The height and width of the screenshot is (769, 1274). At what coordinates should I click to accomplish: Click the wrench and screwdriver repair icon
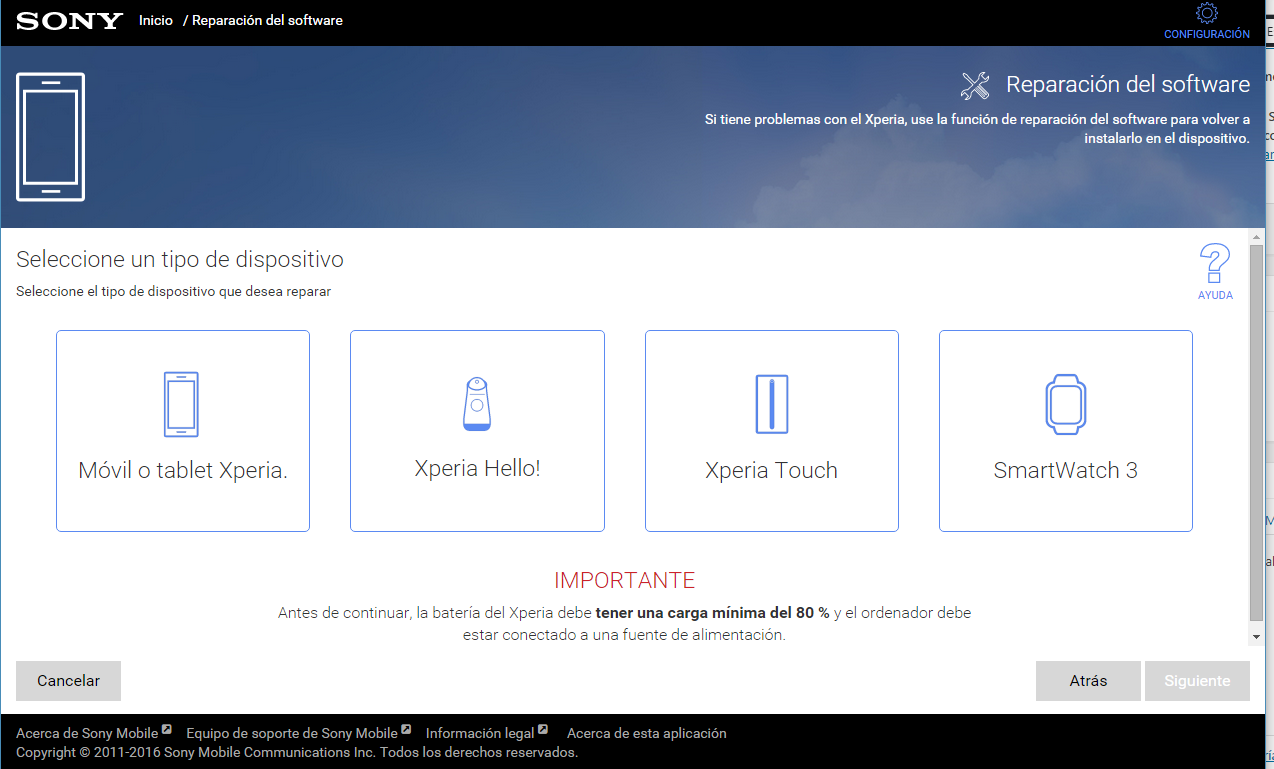coord(974,85)
